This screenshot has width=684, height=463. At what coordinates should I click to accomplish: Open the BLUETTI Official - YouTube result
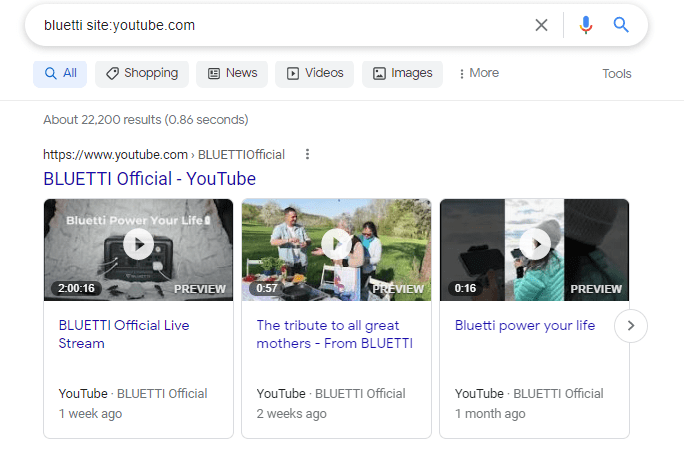[x=150, y=179]
